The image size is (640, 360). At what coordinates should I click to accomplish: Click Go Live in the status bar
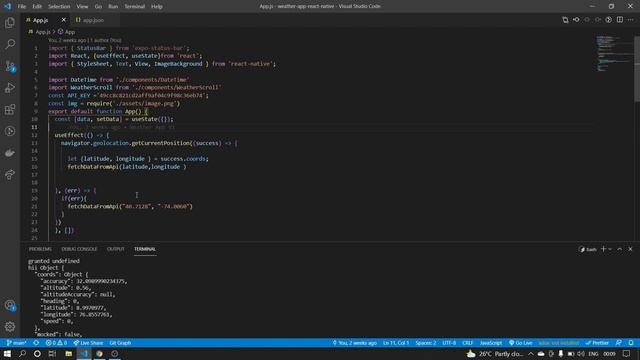click(520, 343)
